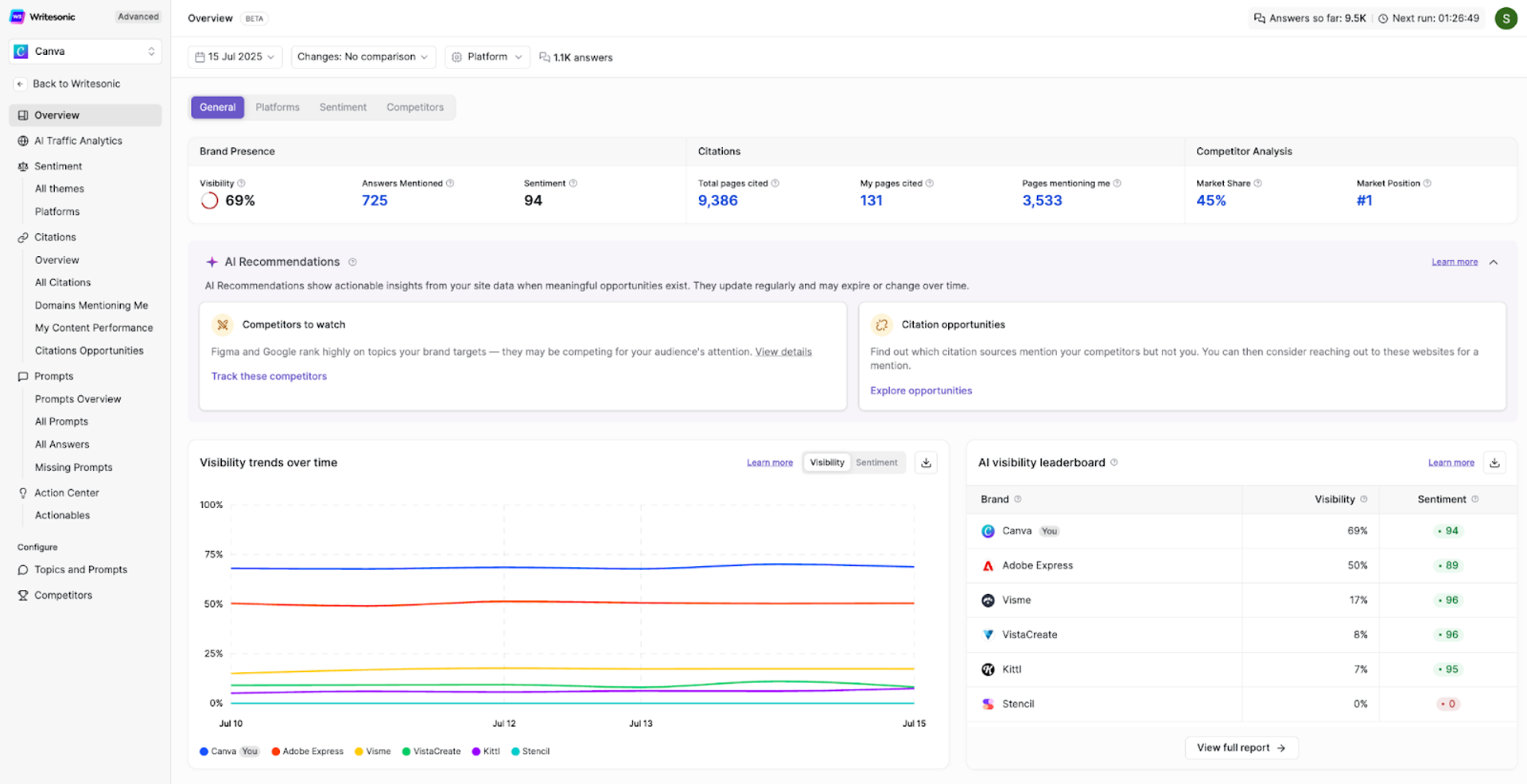
Task: Open the Changes: No comparison dropdown
Action: pos(363,57)
